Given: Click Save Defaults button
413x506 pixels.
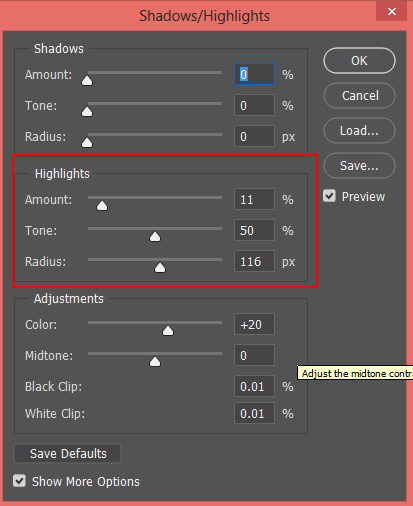Looking at the screenshot, I should pos(68,454).
